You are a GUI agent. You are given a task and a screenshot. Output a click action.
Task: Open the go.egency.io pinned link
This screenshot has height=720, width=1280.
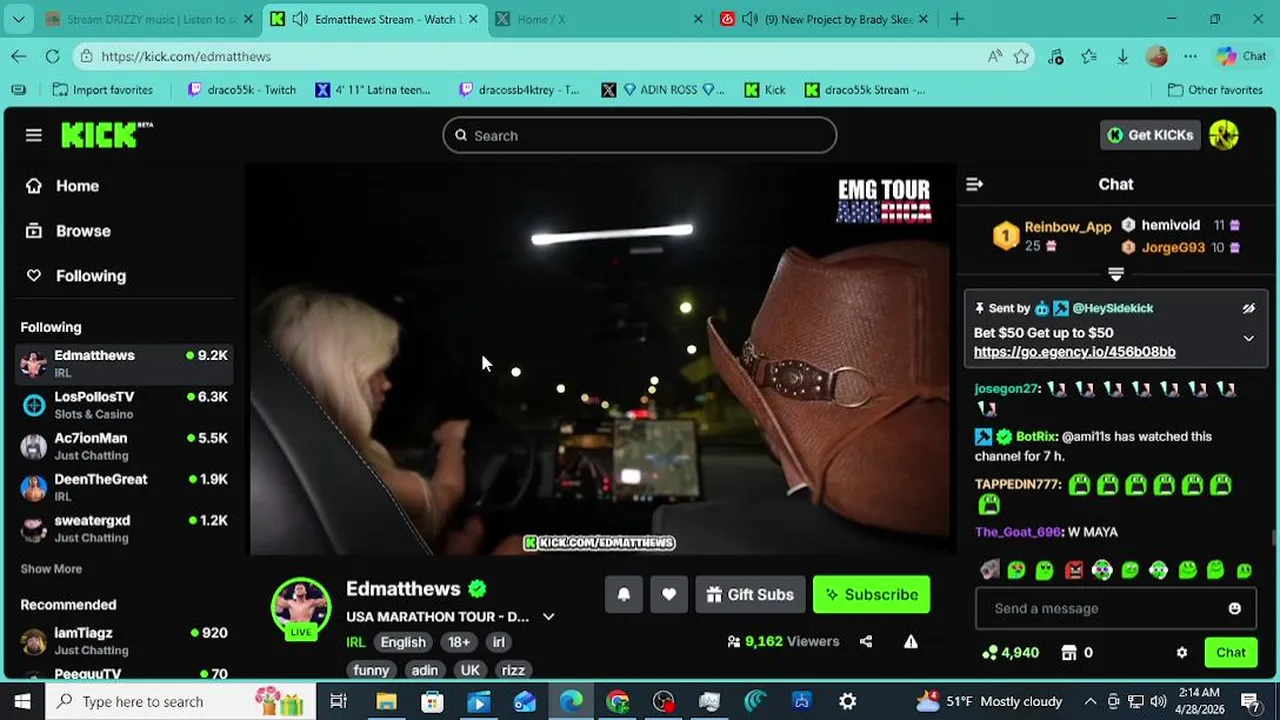click(x=1074, y=352)
